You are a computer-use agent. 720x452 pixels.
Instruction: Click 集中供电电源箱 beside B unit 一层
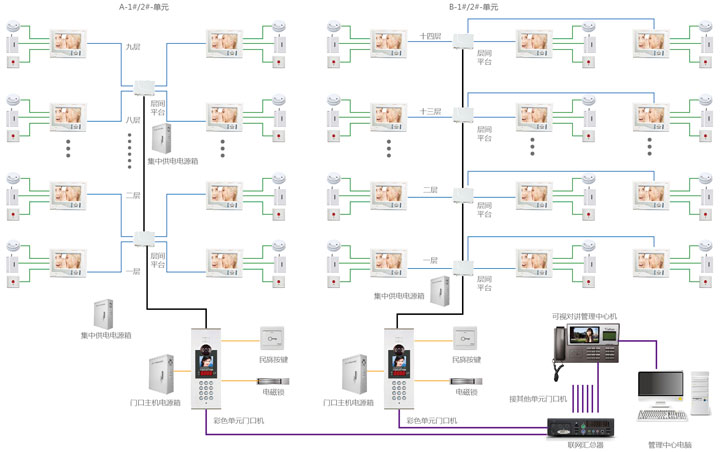(440, 291)
